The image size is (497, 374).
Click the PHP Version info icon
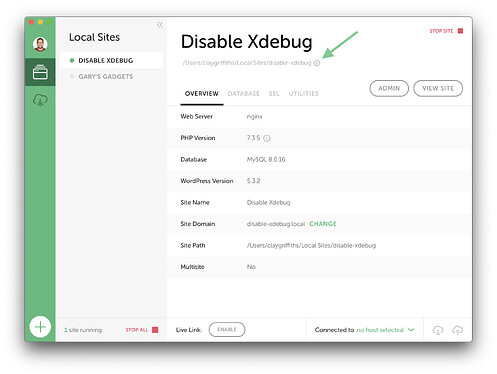click(267, 138)
